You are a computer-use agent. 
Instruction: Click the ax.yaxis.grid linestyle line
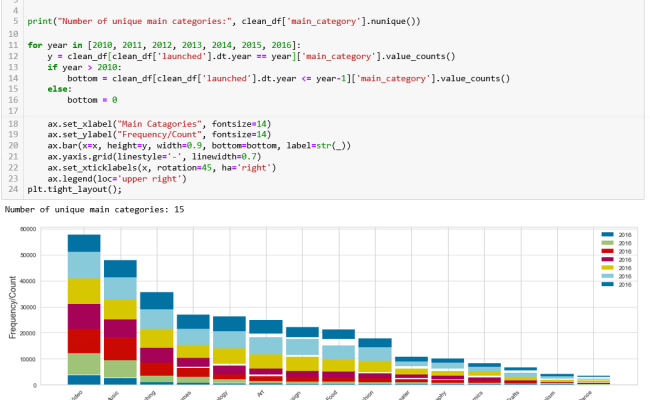pyautogui.click(x=154, y=157)
